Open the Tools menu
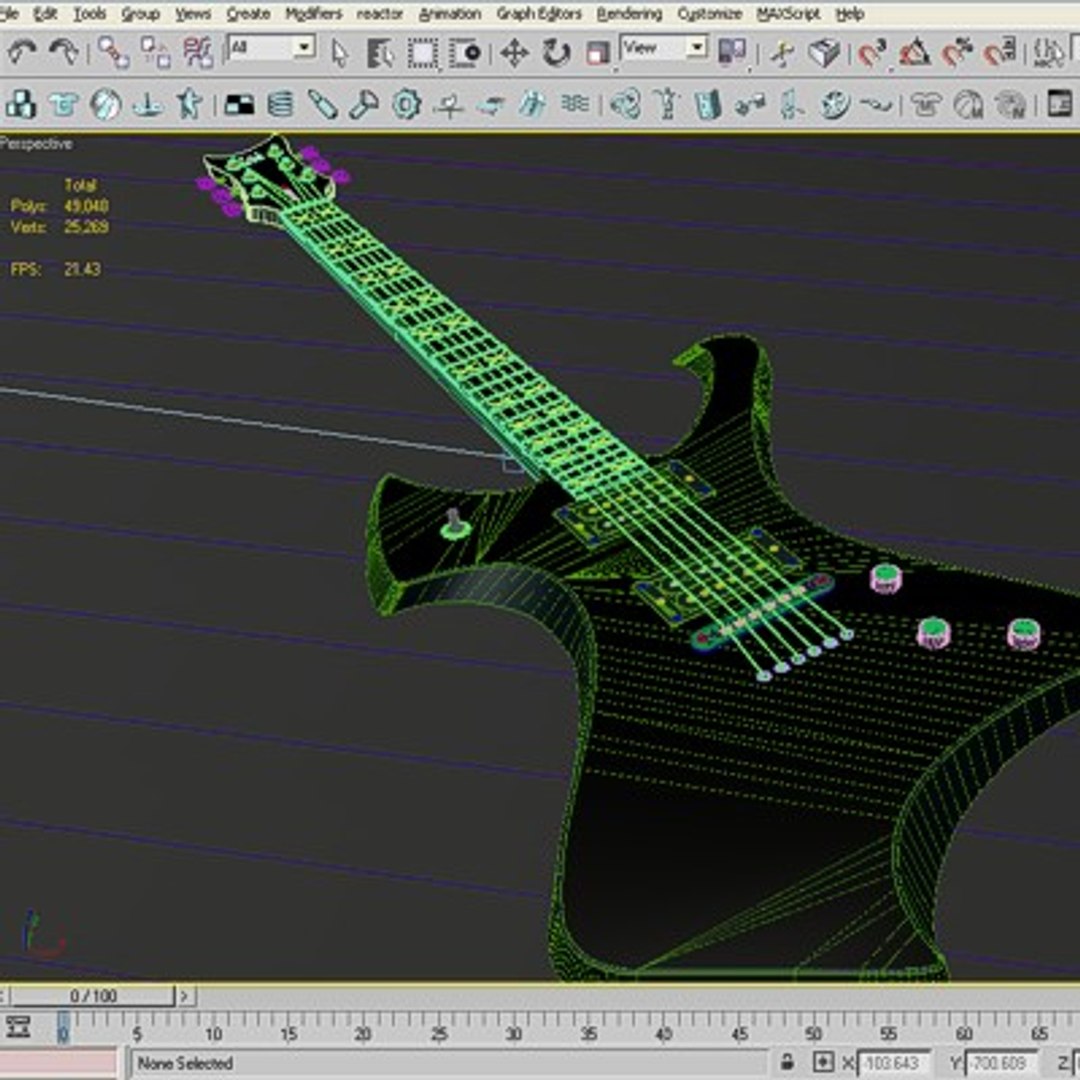This screenshot has height=1080, width=1080. pyautogui.click(x=90, y=14)
